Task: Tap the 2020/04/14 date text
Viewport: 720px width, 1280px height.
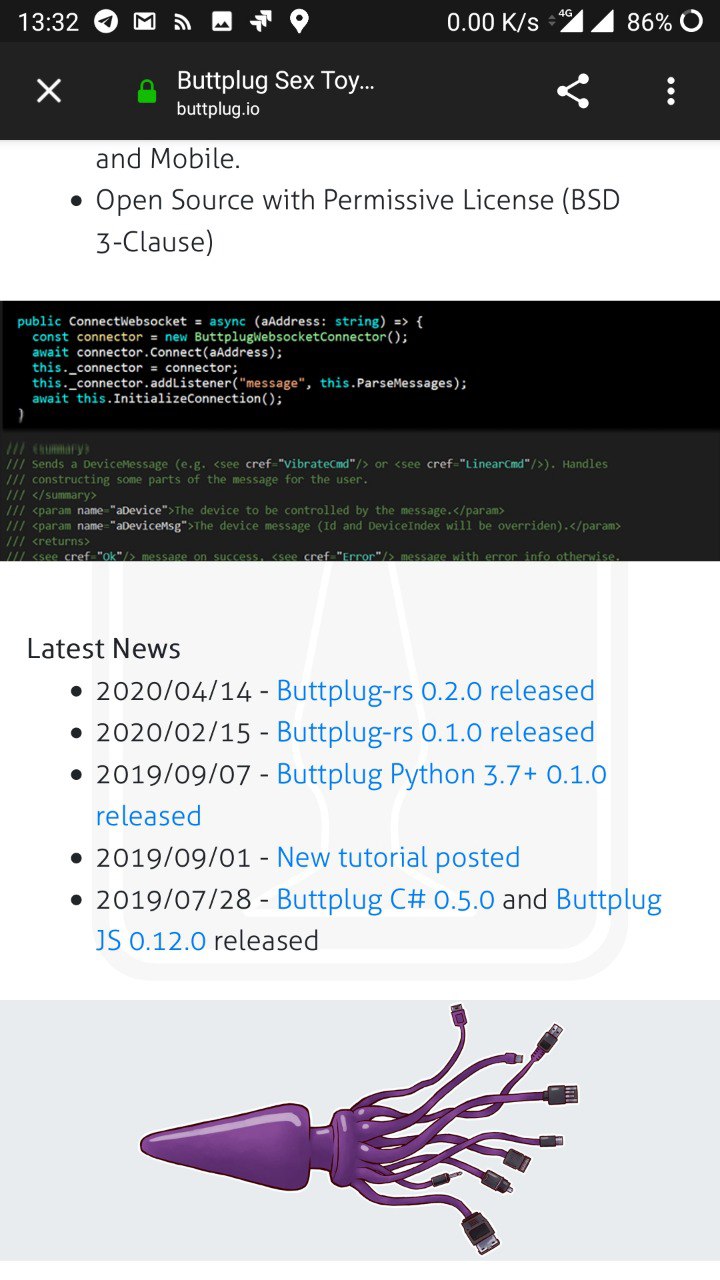Action: coord(173,691)
